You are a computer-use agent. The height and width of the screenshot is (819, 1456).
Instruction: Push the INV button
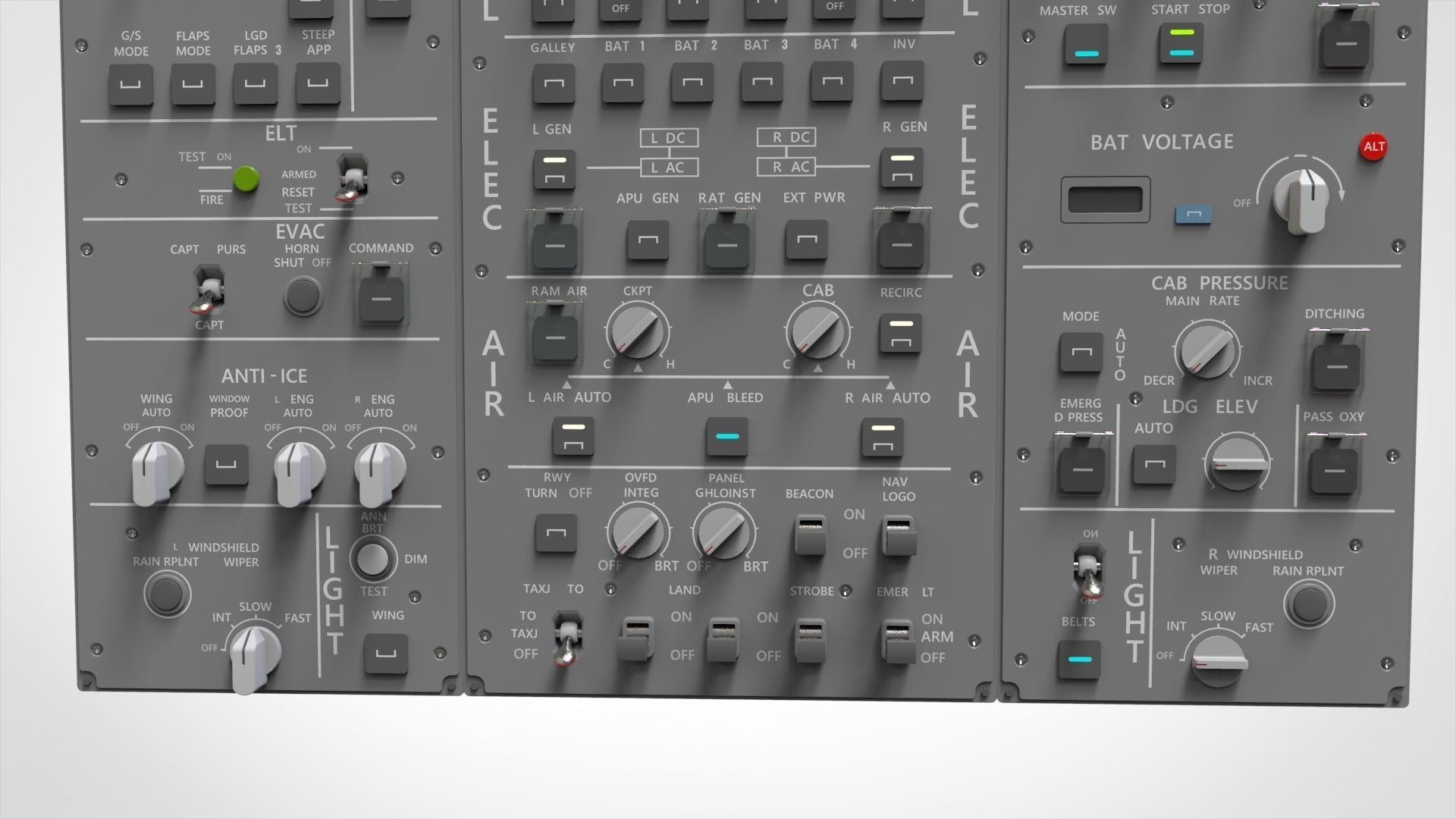902,81
